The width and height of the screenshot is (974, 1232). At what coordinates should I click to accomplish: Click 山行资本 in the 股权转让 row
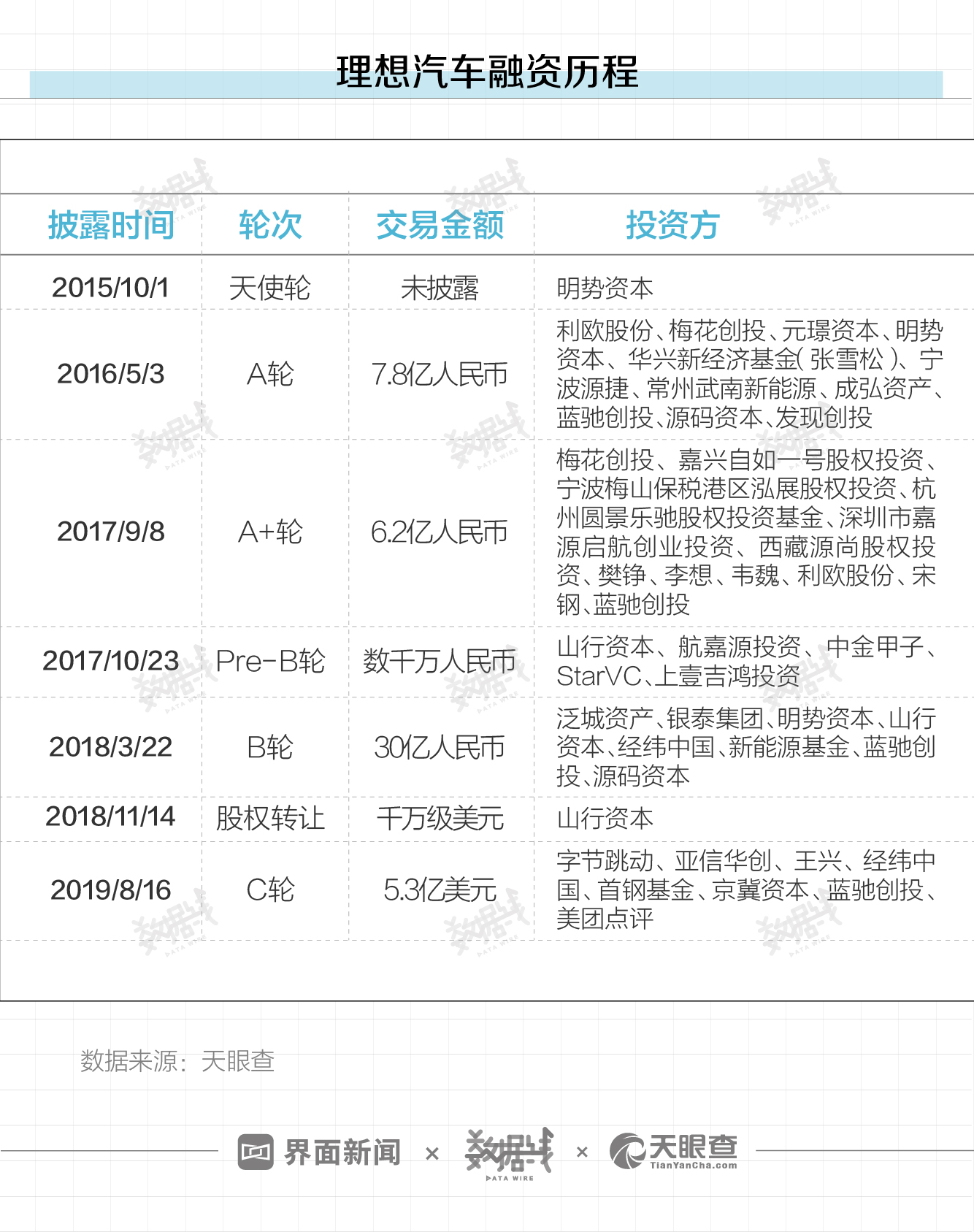[x=605, y=819]
